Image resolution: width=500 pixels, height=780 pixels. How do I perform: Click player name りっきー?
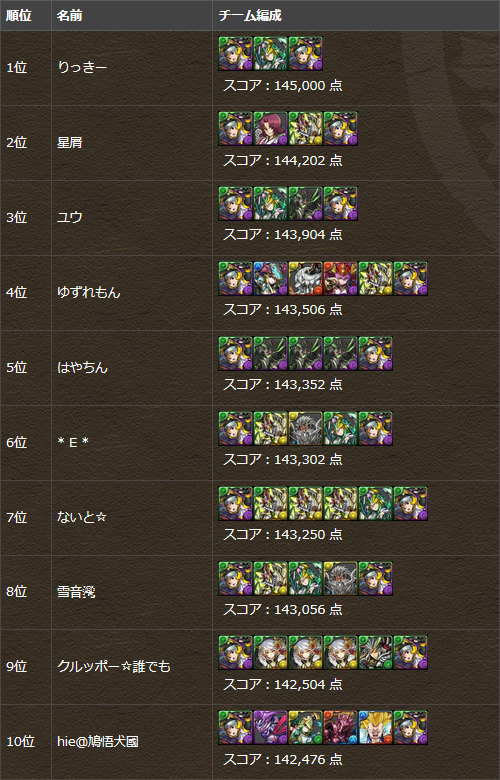coord(82,67)
